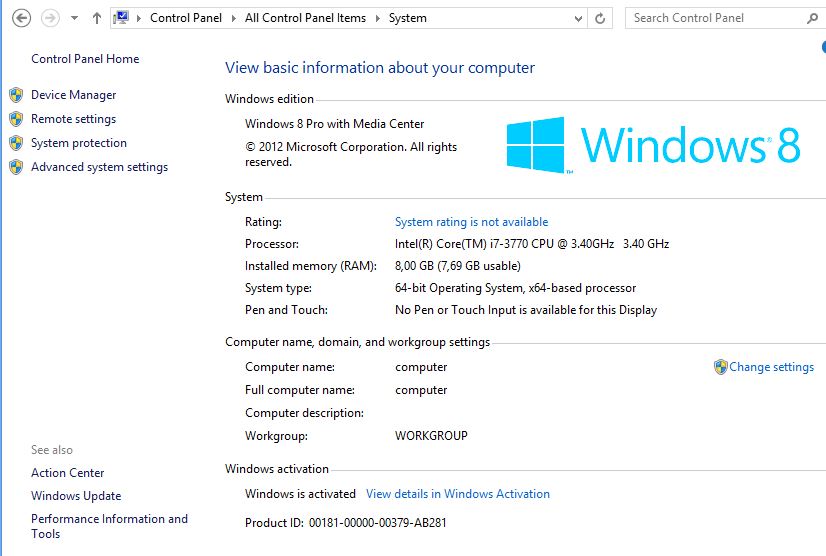The image size is (826, 556).
Task: Click the Processor value Intel Core i7-3770
Action: [532, 244]
